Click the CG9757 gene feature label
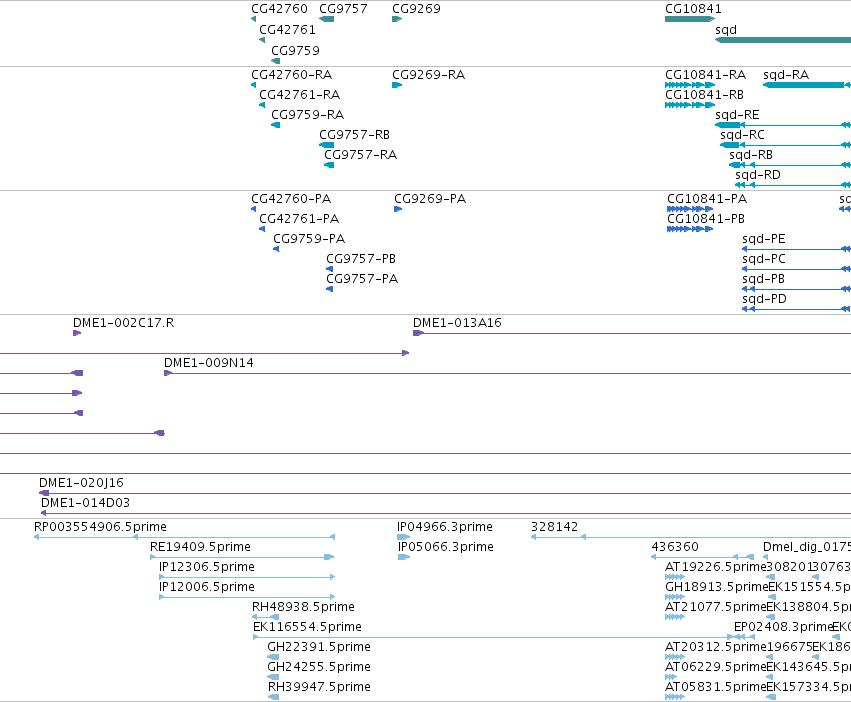The width and height of the screenshot is (851, 702). click(343, 9)
